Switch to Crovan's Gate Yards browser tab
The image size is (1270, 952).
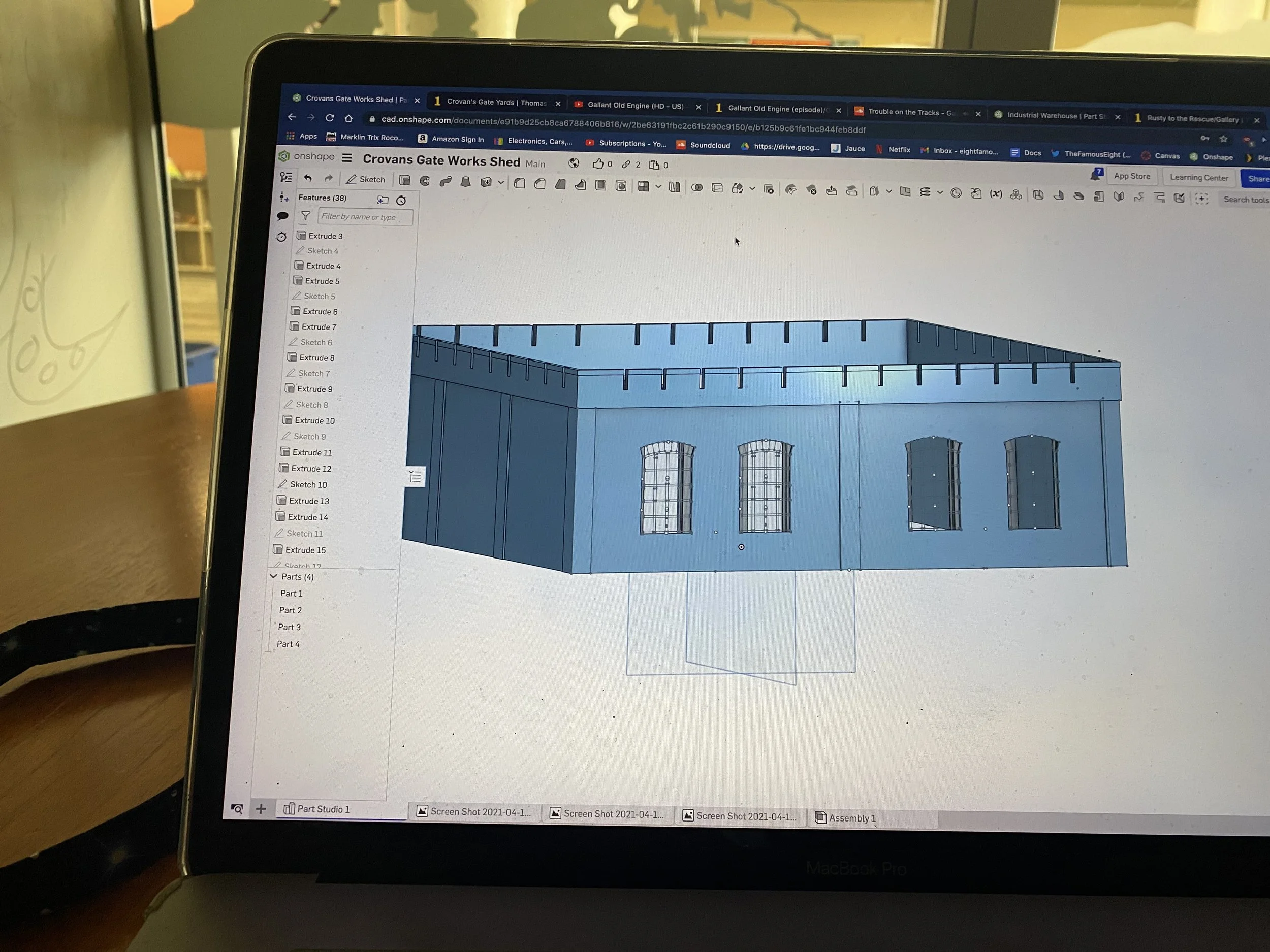(497, 102)
